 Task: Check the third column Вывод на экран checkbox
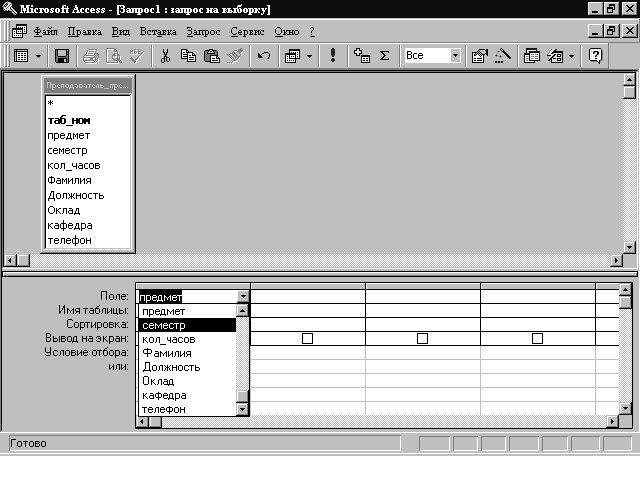pyautogui.click(x=422, y=338)
